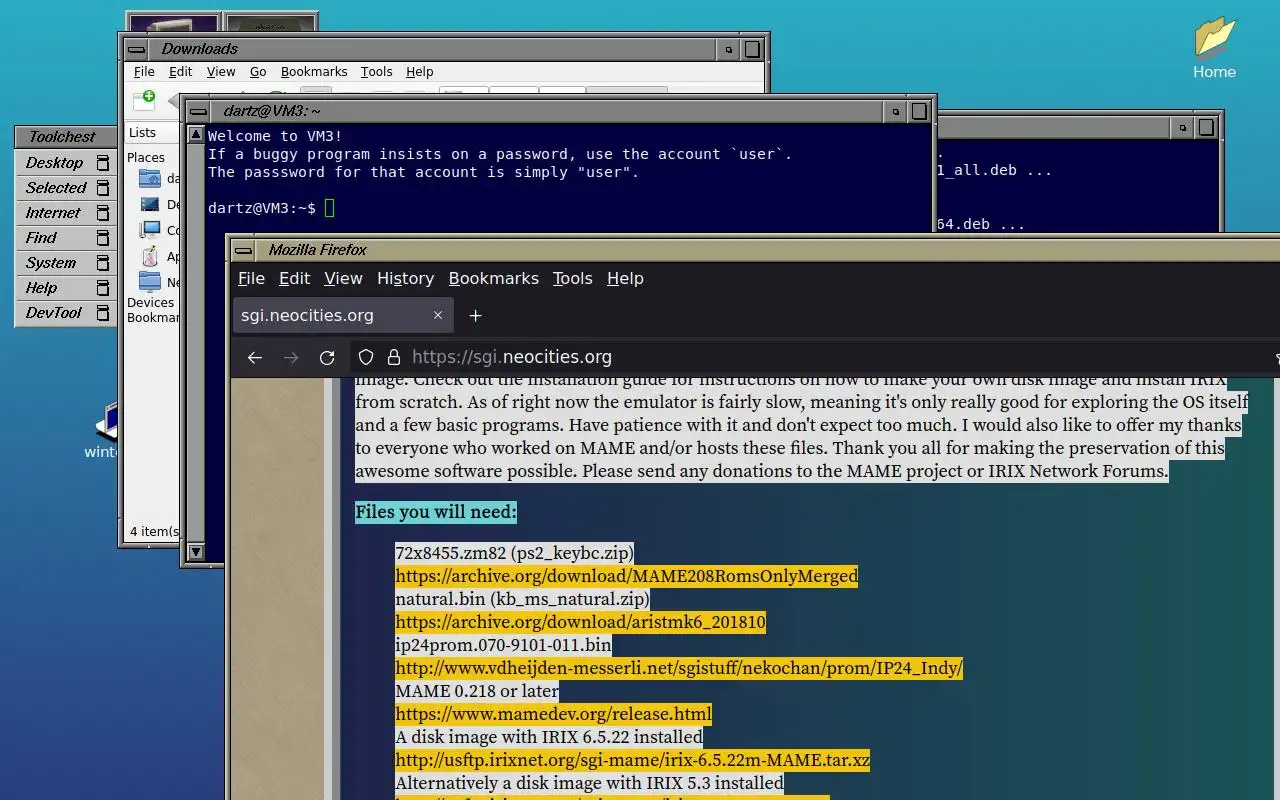Open Firefox Help menu
This screenshot has width=1280, height=800.
click(x=625, y=278)
